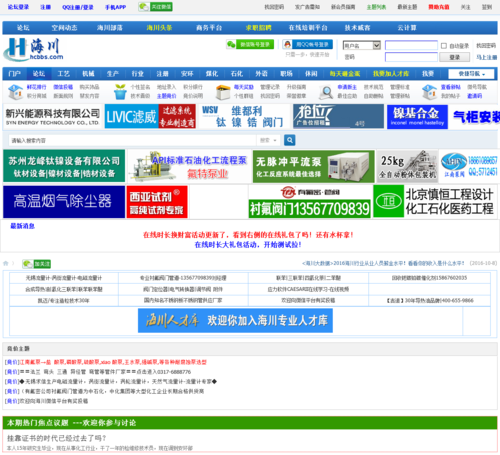The width and height of the screenshot is (500, 455).
Task: Click 我要加入人才库 in the nav bar
Action: tap(391, 74)
